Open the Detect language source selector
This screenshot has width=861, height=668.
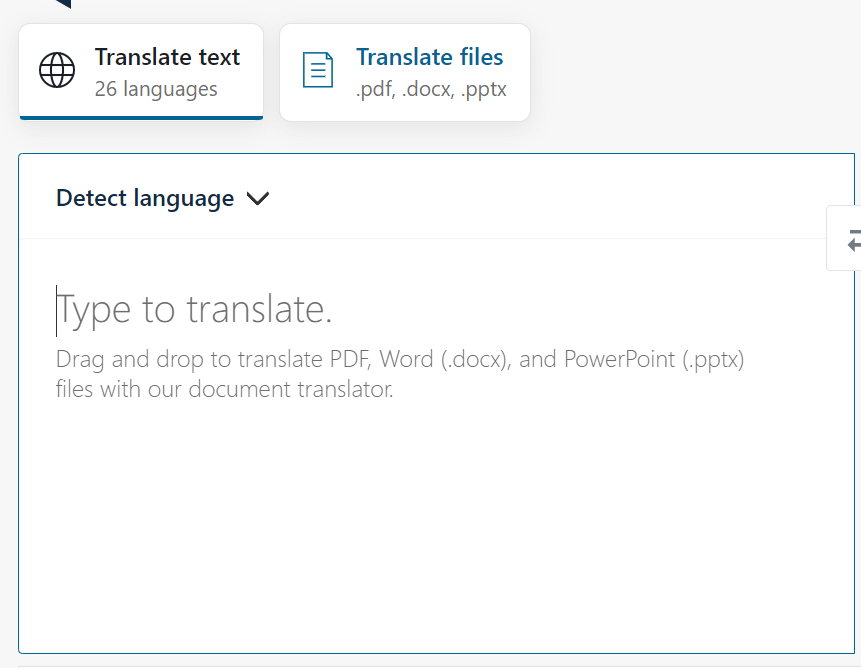coord(145,198)
